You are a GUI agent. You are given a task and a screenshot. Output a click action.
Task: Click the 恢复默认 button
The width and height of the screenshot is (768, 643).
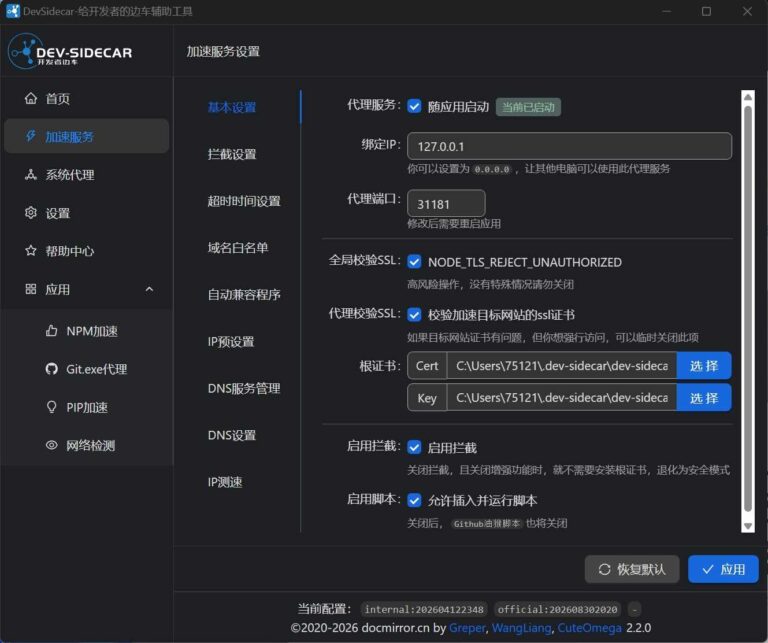632,570
